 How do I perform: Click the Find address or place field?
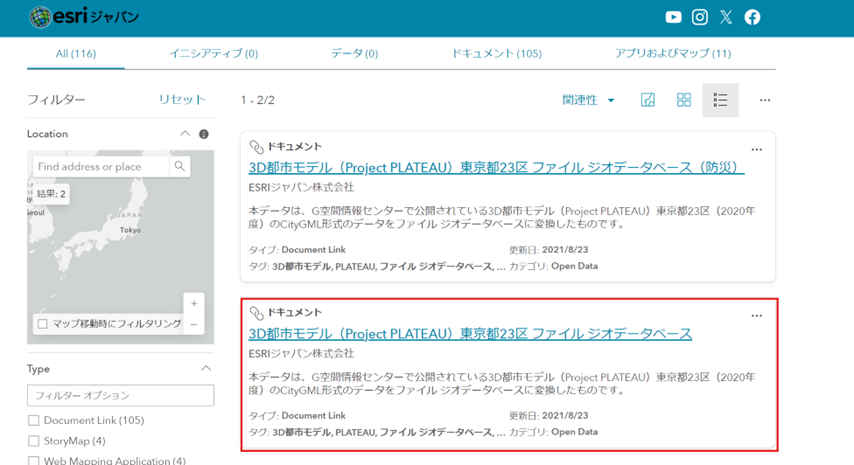coord(101,167)
